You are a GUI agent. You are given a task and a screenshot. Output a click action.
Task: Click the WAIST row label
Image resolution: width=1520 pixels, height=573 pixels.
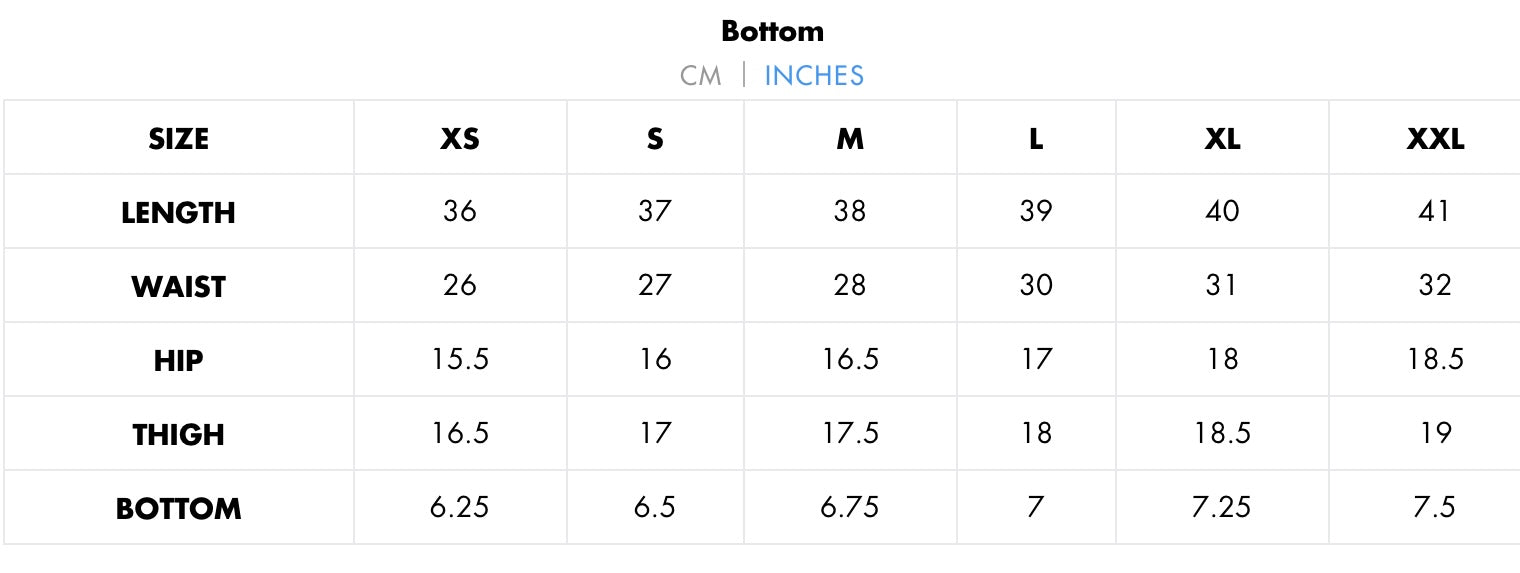tap(178, 287)
